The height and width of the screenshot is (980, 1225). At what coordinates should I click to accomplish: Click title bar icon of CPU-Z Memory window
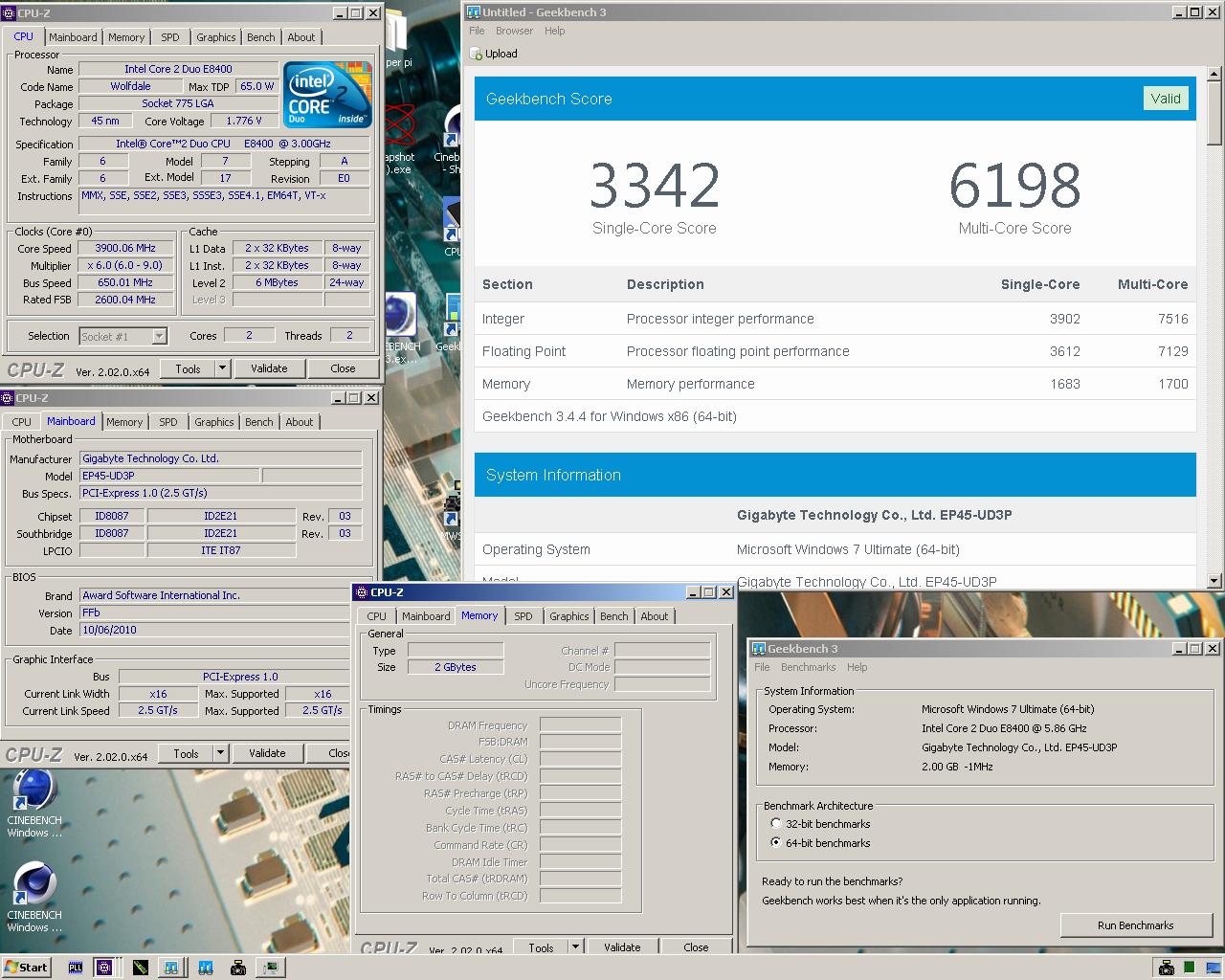362,592
